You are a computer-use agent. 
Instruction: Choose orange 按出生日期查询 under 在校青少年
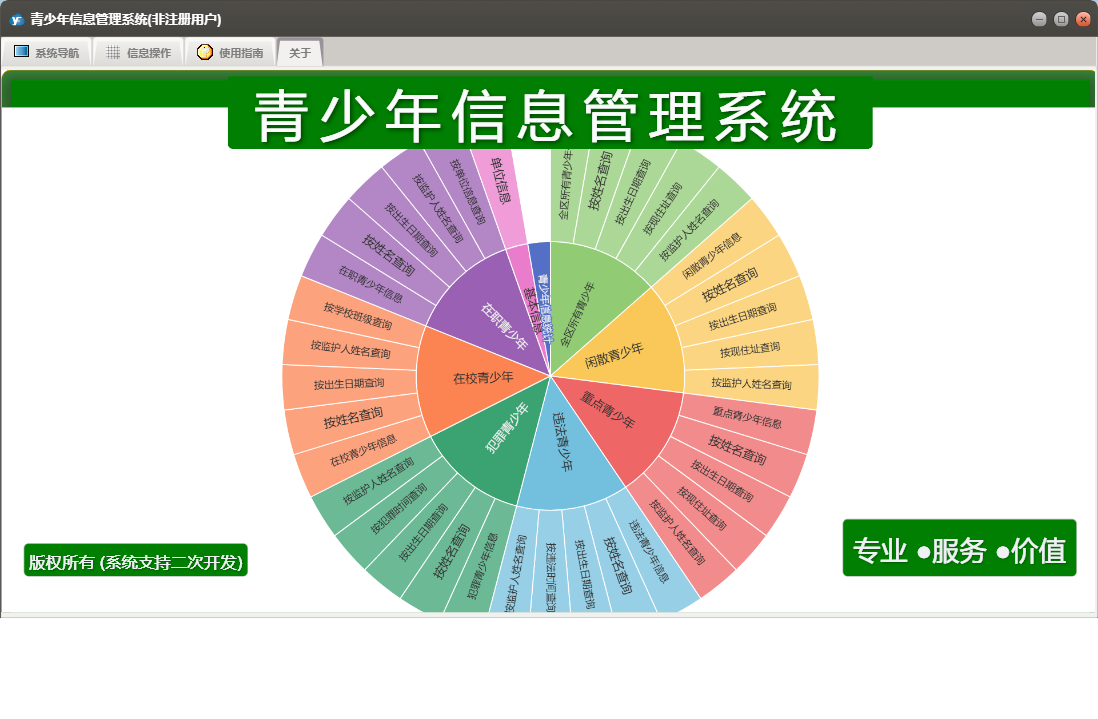pyautogui.click(x=349, y=384)
